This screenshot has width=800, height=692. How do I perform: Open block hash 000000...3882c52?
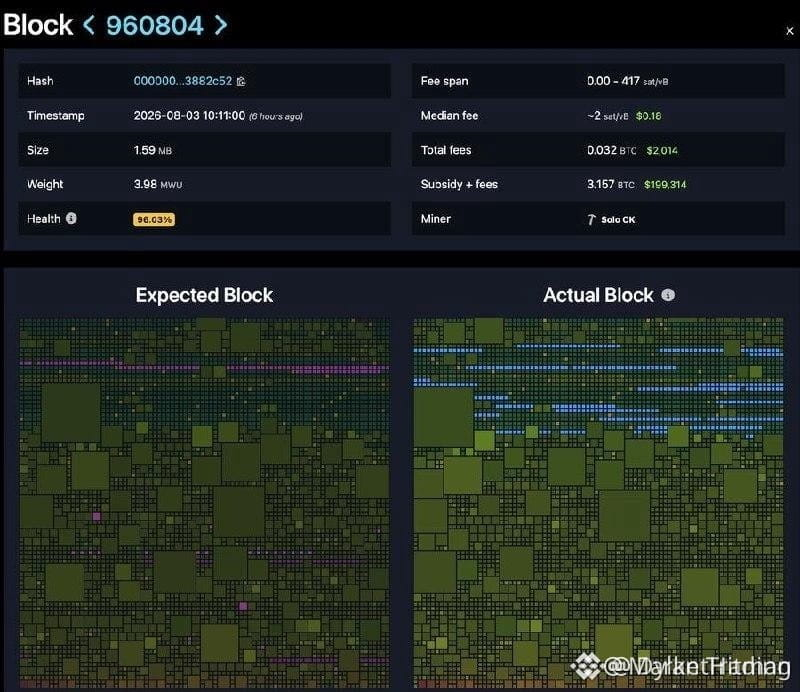[x=183, y=81]
